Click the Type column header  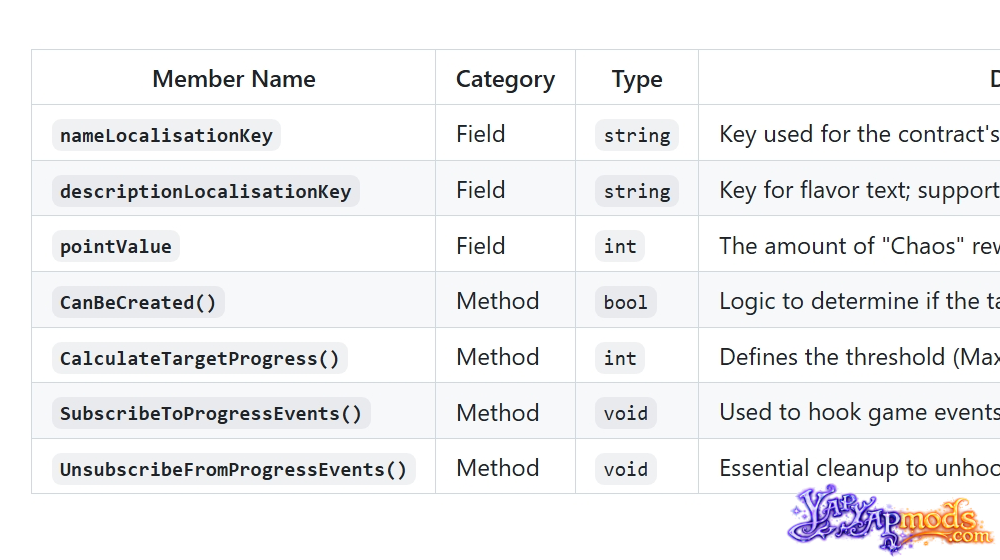637,79
